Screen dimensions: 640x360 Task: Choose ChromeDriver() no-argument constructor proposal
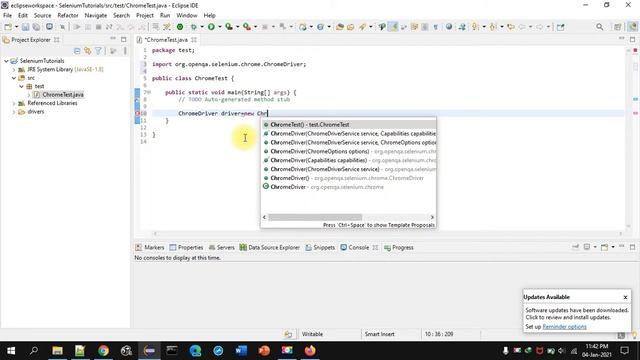coord(348,178)
